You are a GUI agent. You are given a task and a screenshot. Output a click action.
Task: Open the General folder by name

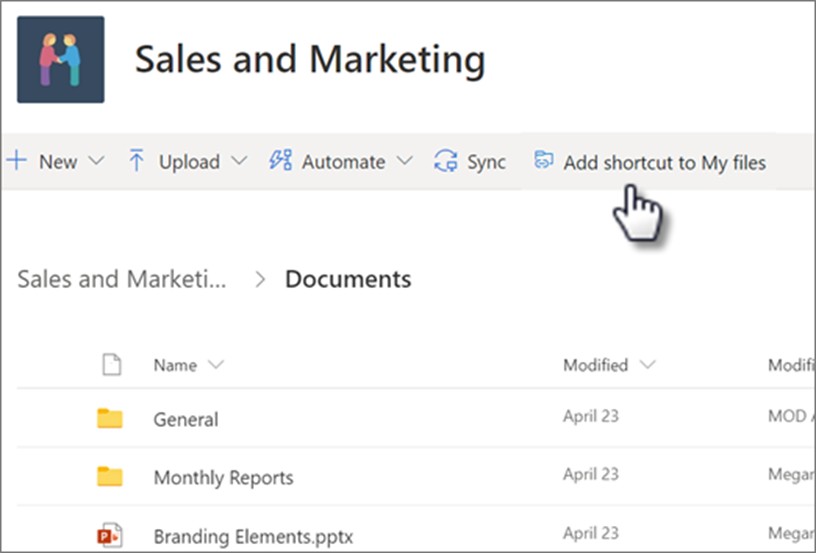[x=186, y=420]
